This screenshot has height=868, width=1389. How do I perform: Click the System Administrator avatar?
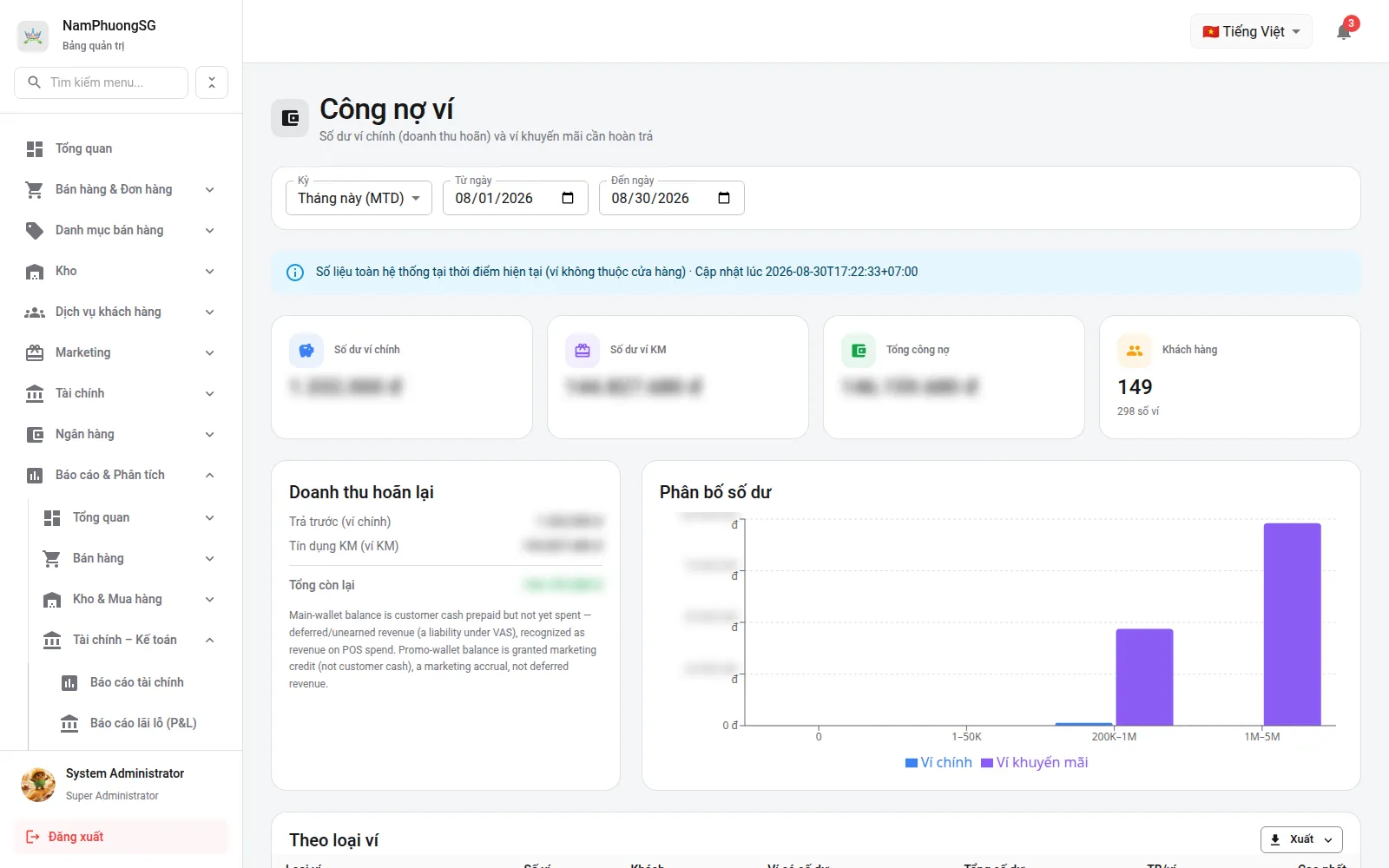point(38,784)
